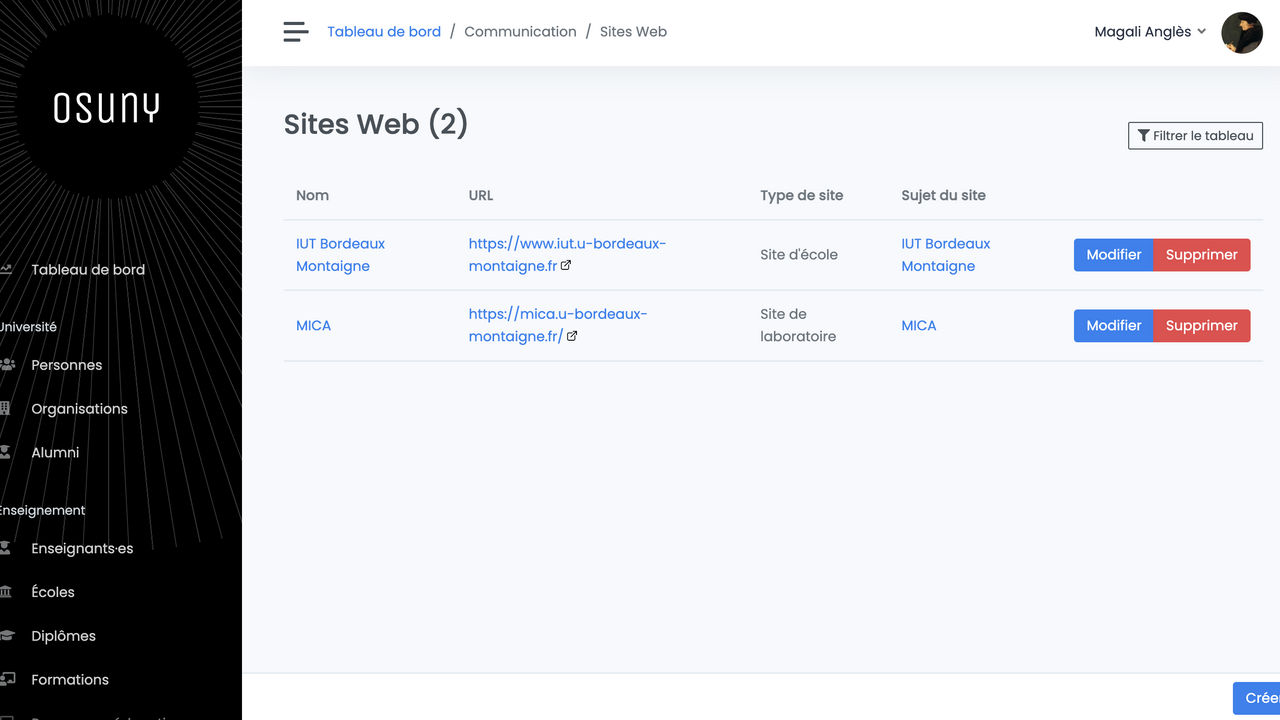Go to Écoles in the sidebar
1280x720 pixels.
[x=53, y=592]
